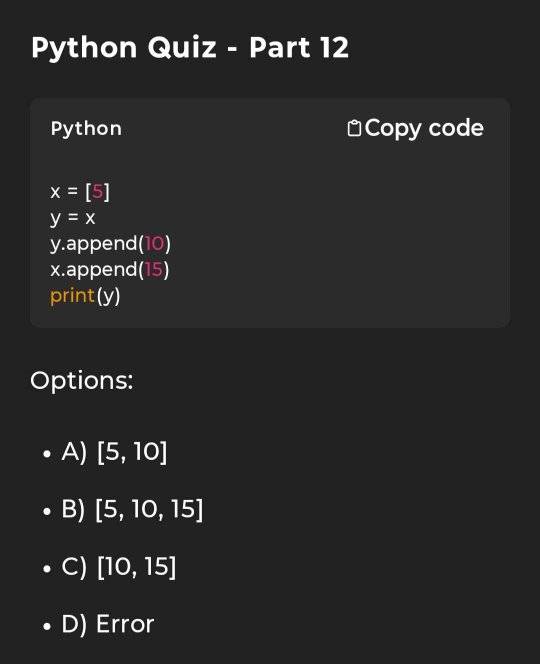540x664 pixels.
Task: Click the Options: heading
Action: pos(82,381)
